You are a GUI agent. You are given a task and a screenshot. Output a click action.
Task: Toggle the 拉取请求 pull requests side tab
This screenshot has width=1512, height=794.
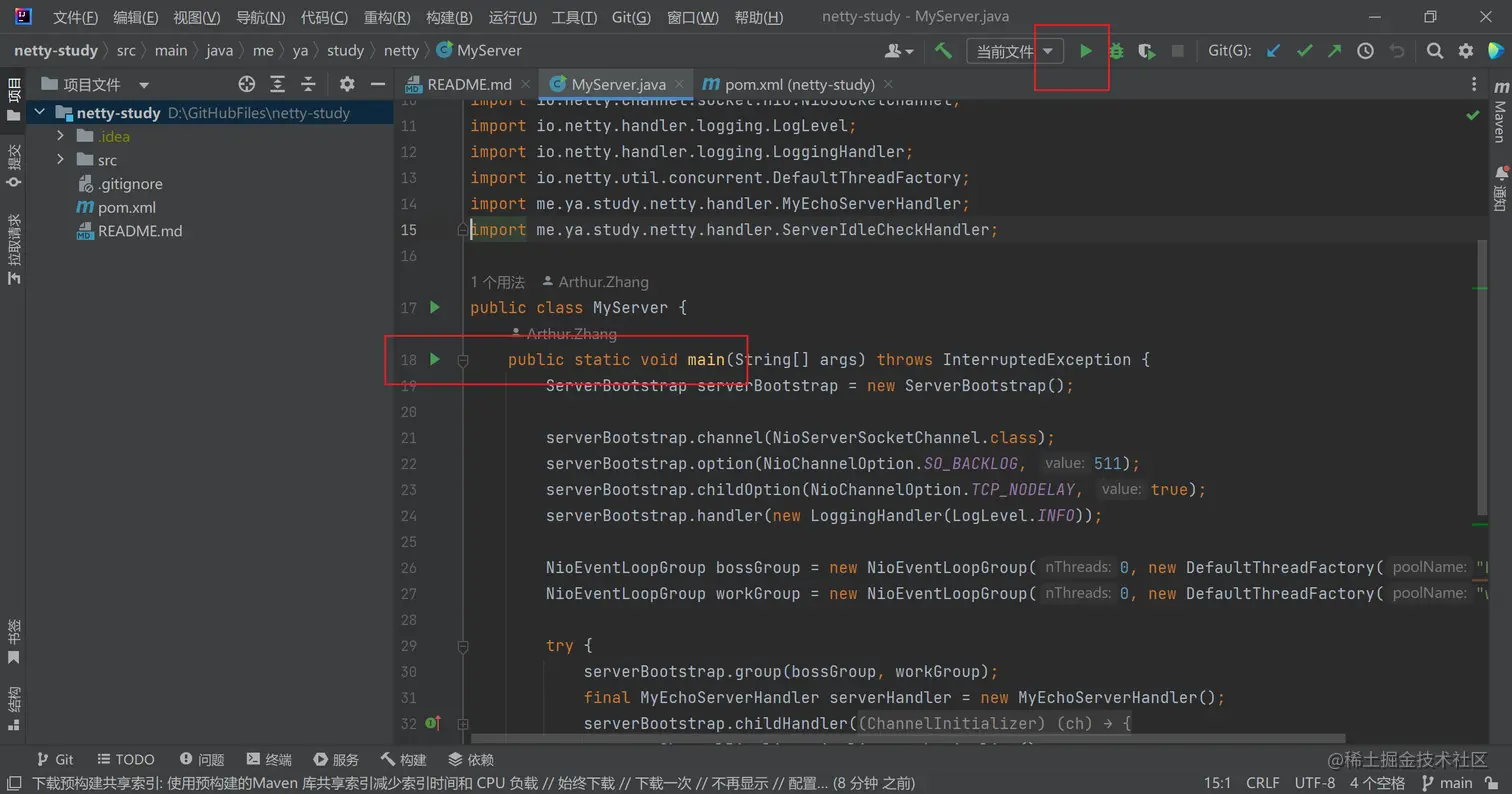(x=14, y=249)
